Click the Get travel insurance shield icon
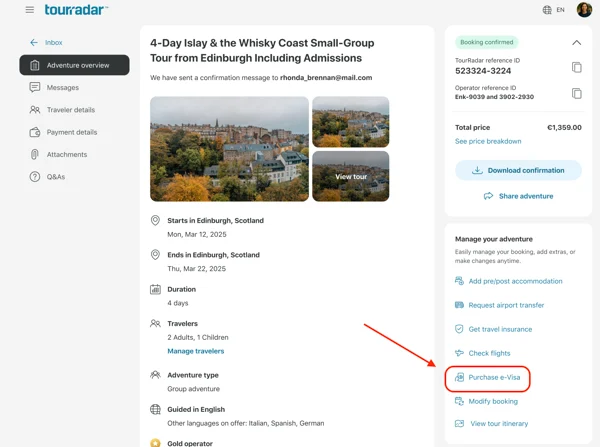The width and height of the screenshot is (600, 447). (x=459, y=329)
